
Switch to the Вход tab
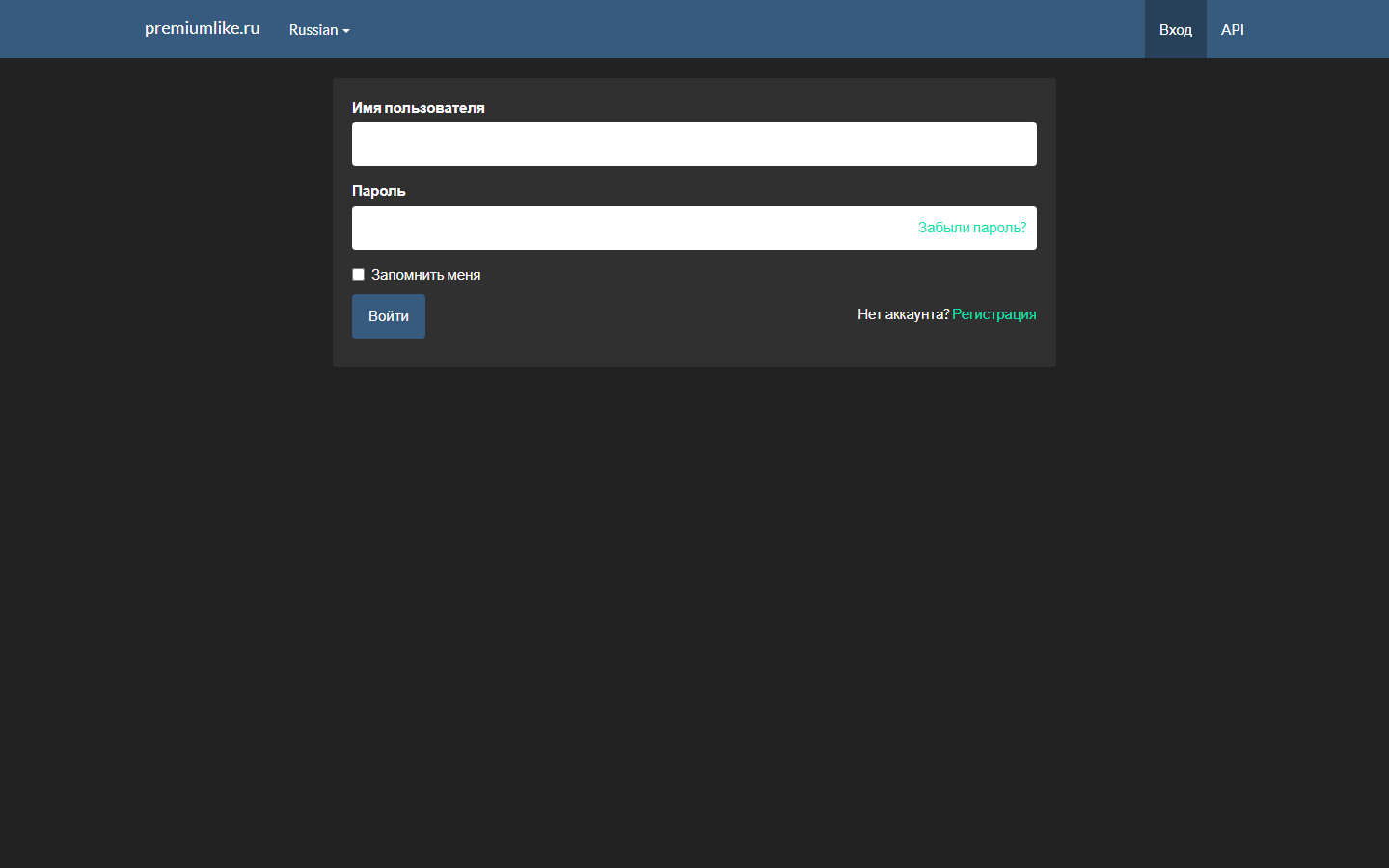(1175, 30)
